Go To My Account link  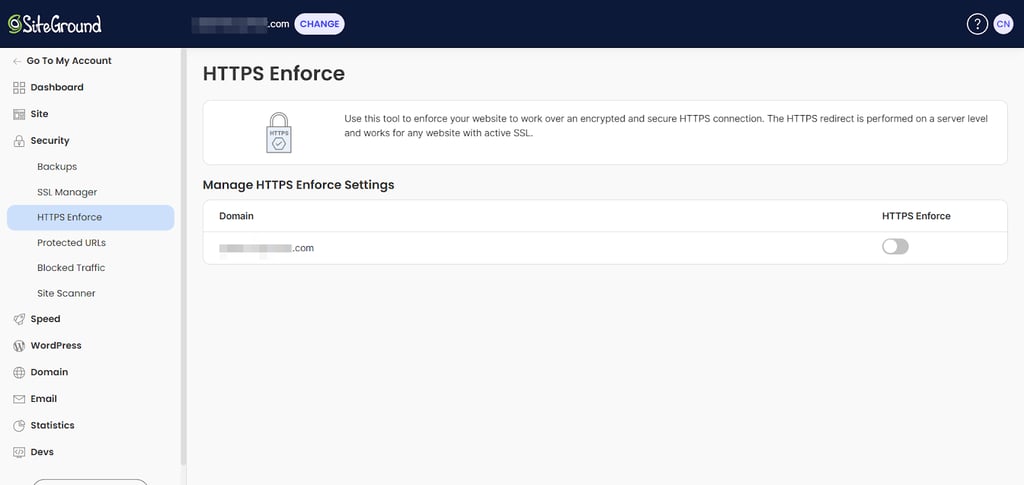coord(69,61)
